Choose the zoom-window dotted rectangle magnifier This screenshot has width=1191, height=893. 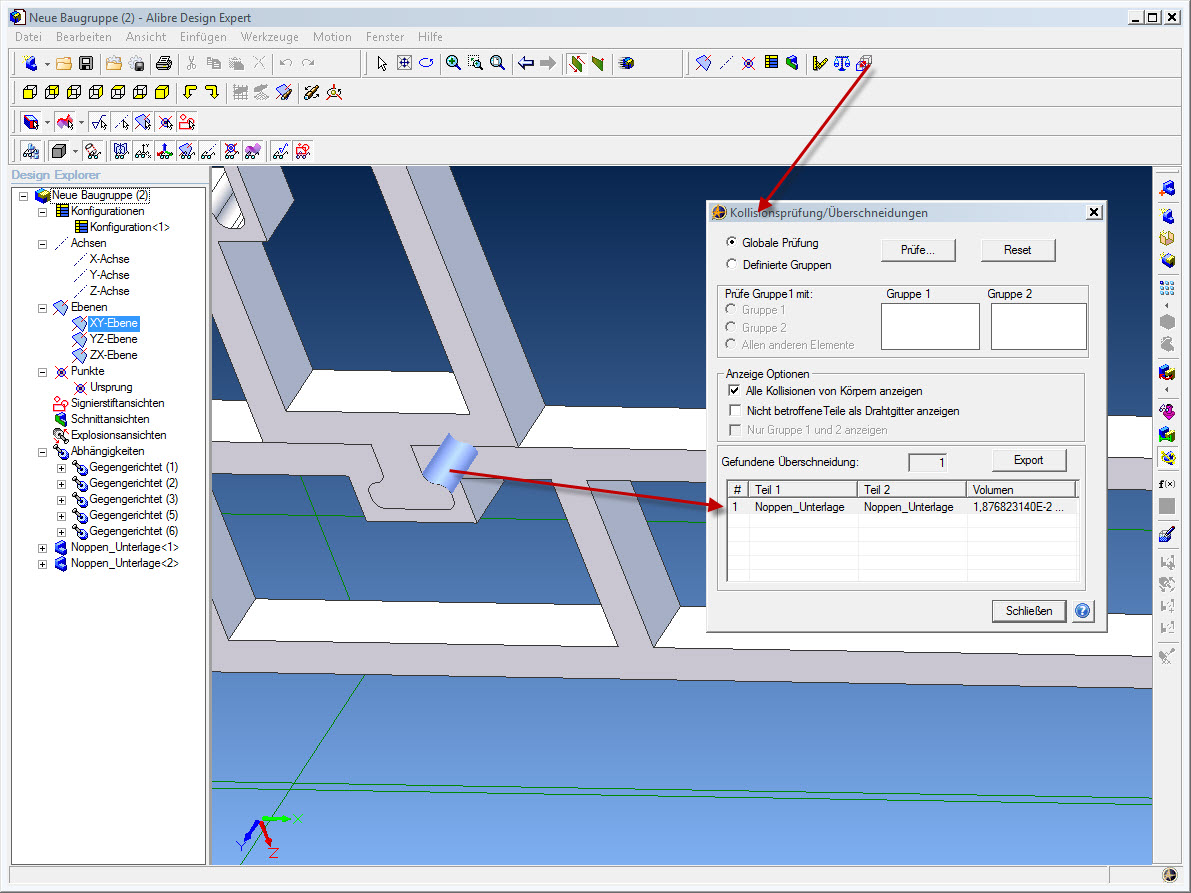tap(475, 63)
